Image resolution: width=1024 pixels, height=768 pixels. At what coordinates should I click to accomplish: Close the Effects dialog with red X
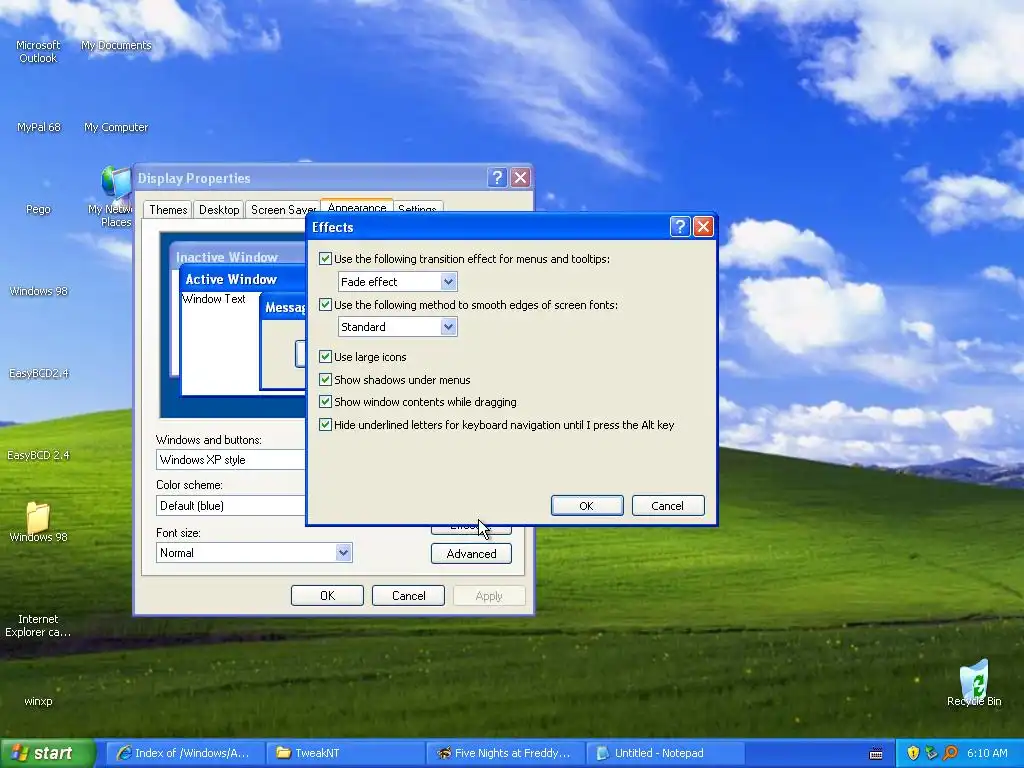click(x=703, y=227)
